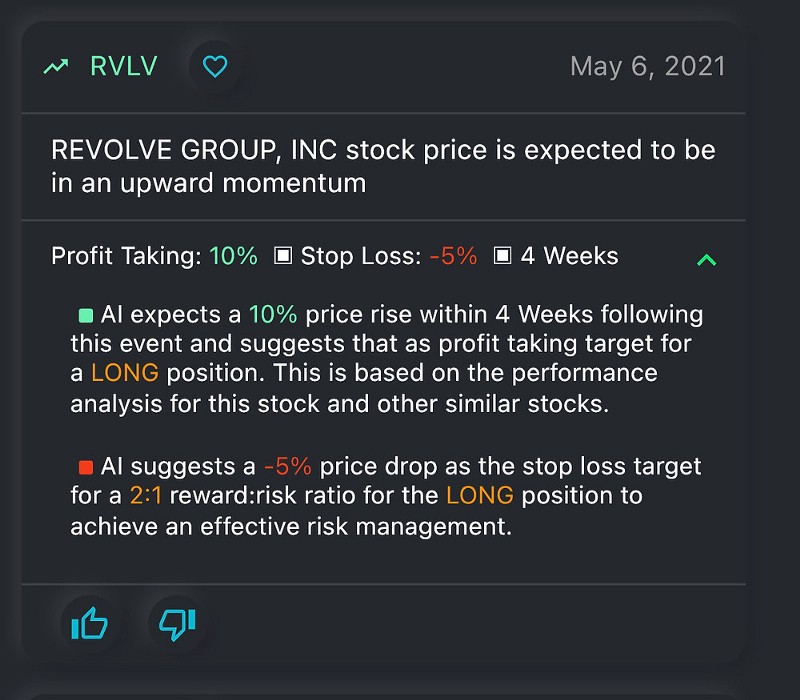This screenshot has width=800, height=700.
Task: Like this signal with thumbs up
Action: point(90,623)
